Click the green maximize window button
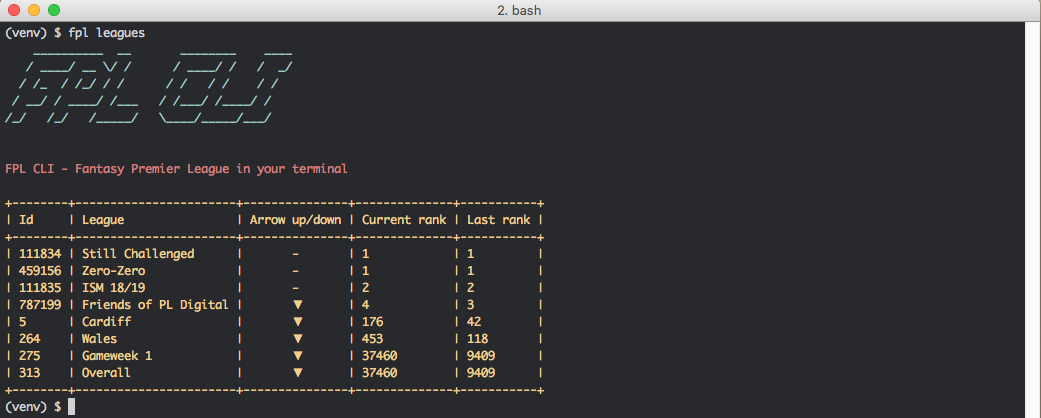The image size is (1041, 418). click(x=53, y=10)
